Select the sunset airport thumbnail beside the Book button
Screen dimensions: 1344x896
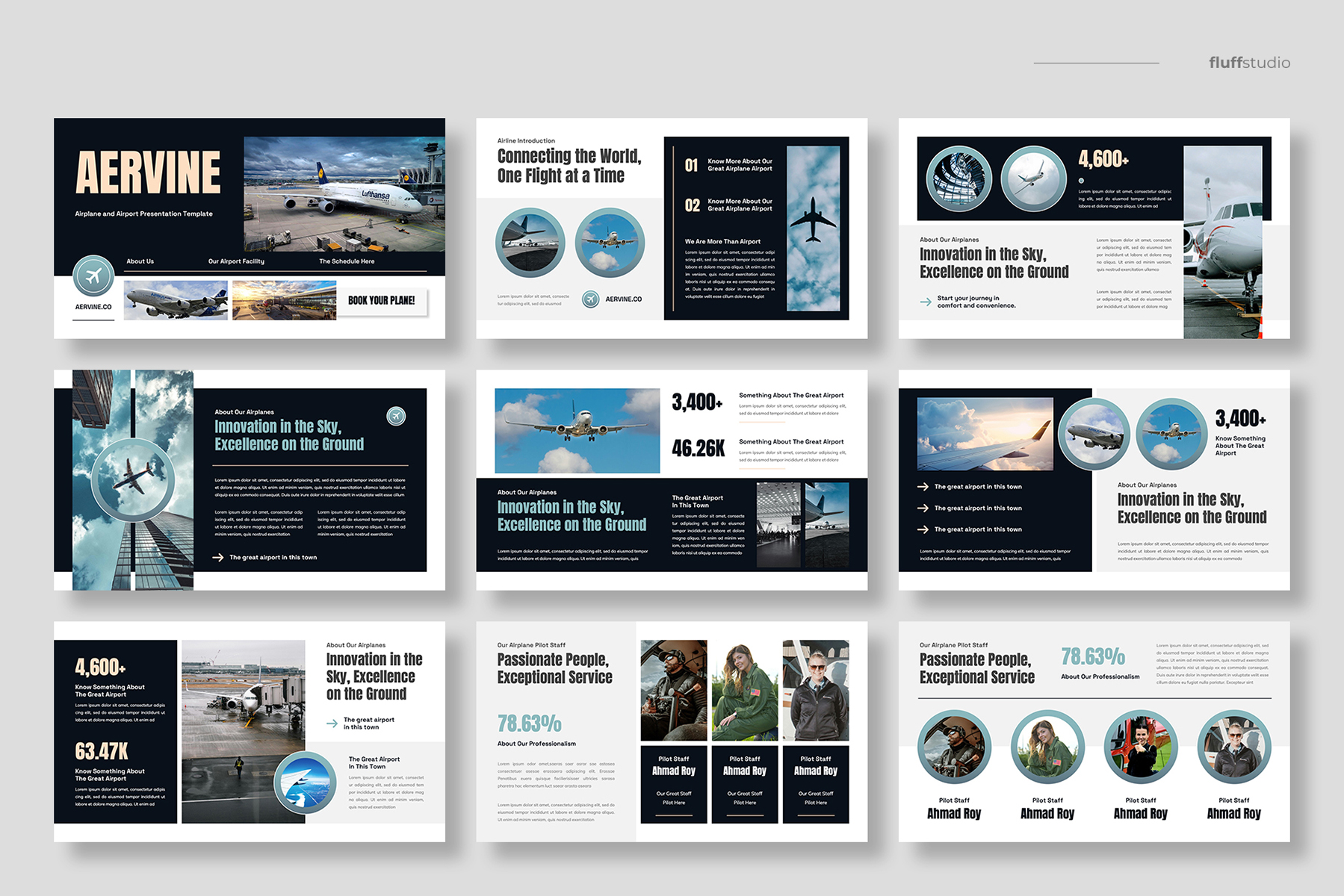[x=284, y=300]
